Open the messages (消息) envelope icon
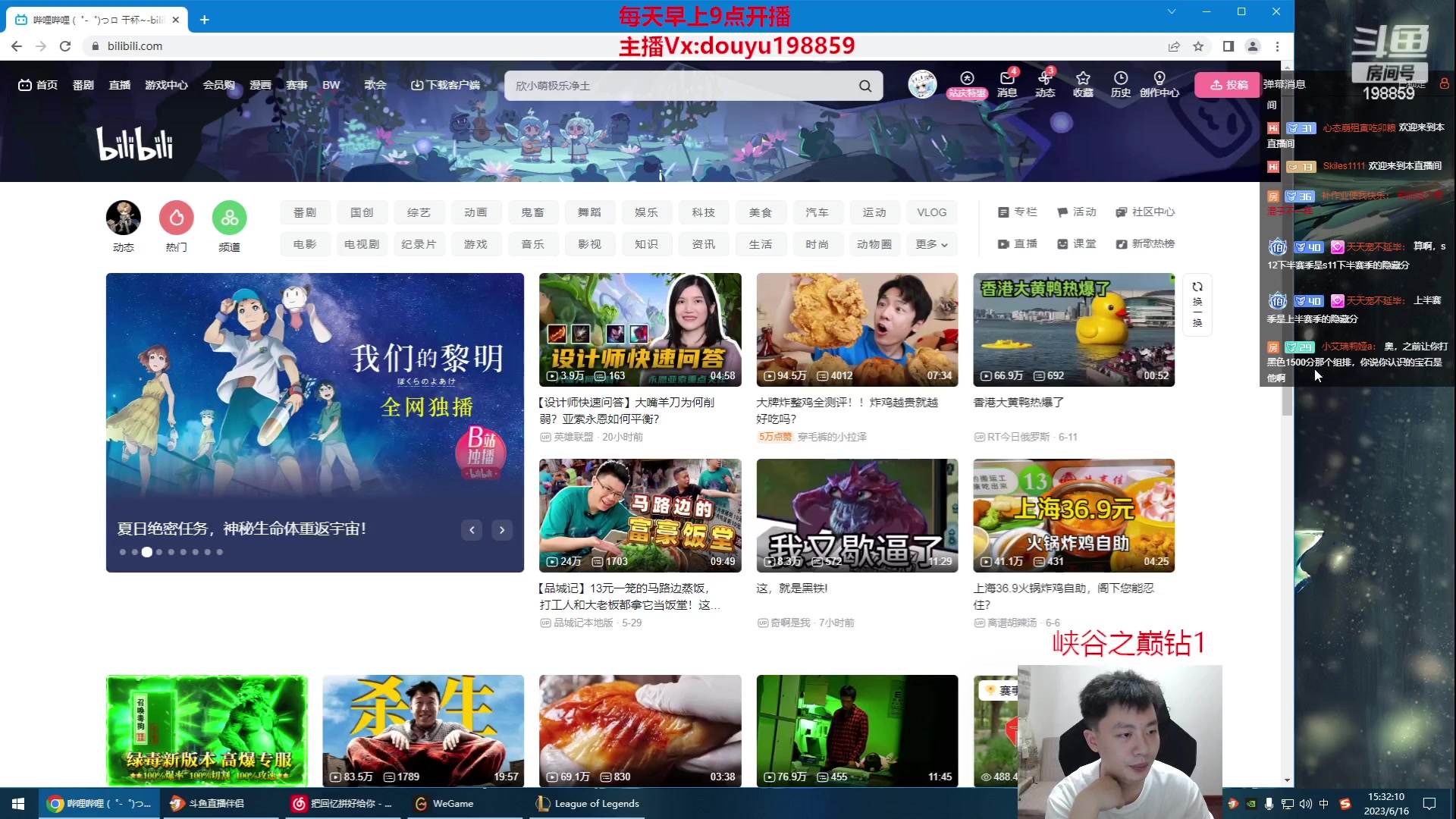Viewport: 1456px width, 819px height. (x=1007, y=79)
